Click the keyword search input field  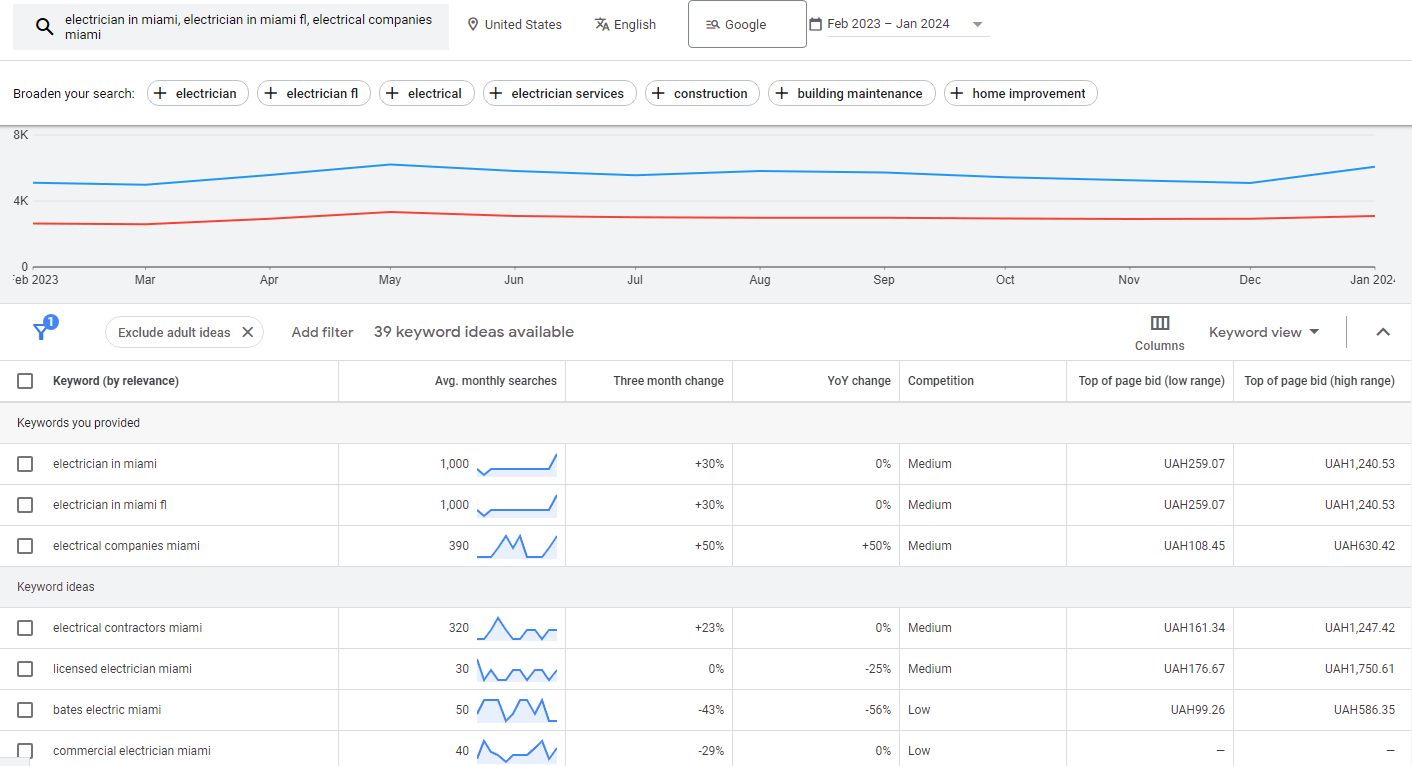[x=231, y=27]
